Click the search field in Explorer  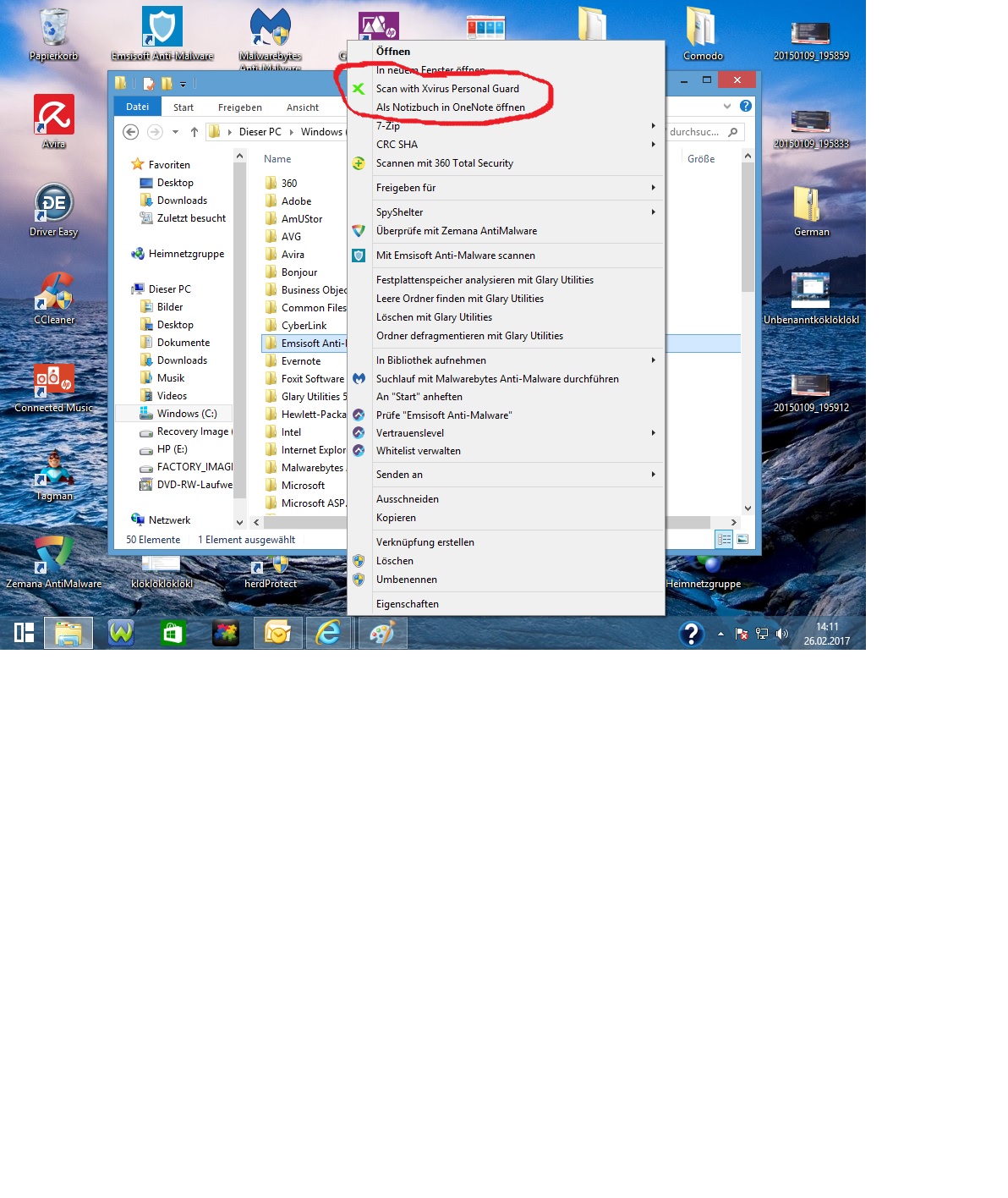coord(704,132)
